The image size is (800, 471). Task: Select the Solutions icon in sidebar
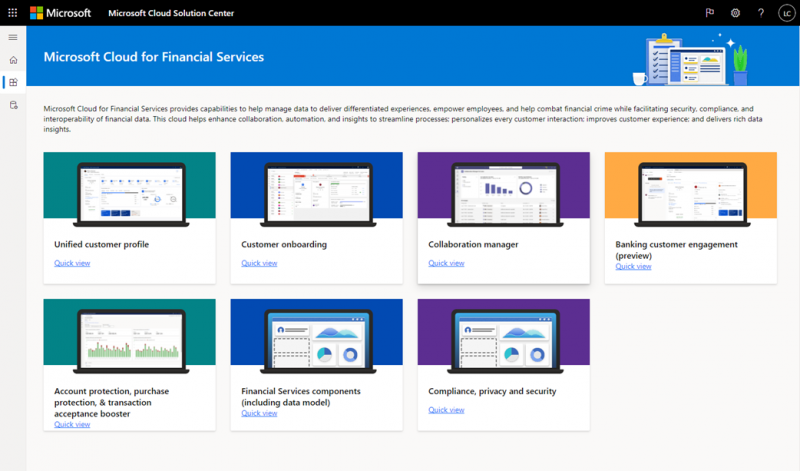point(13,82)
